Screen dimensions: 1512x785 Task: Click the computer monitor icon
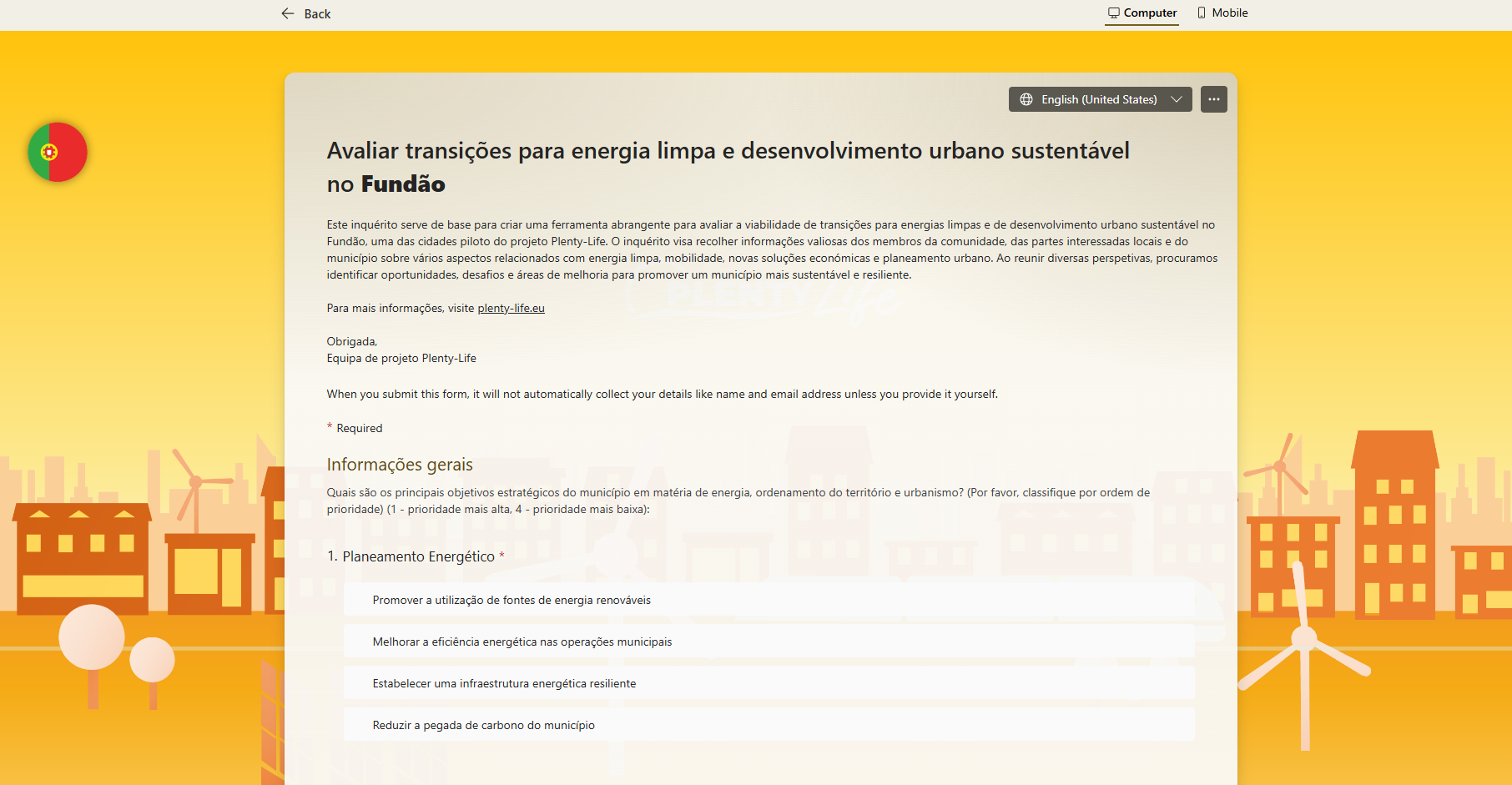[x=1113, y=13]
